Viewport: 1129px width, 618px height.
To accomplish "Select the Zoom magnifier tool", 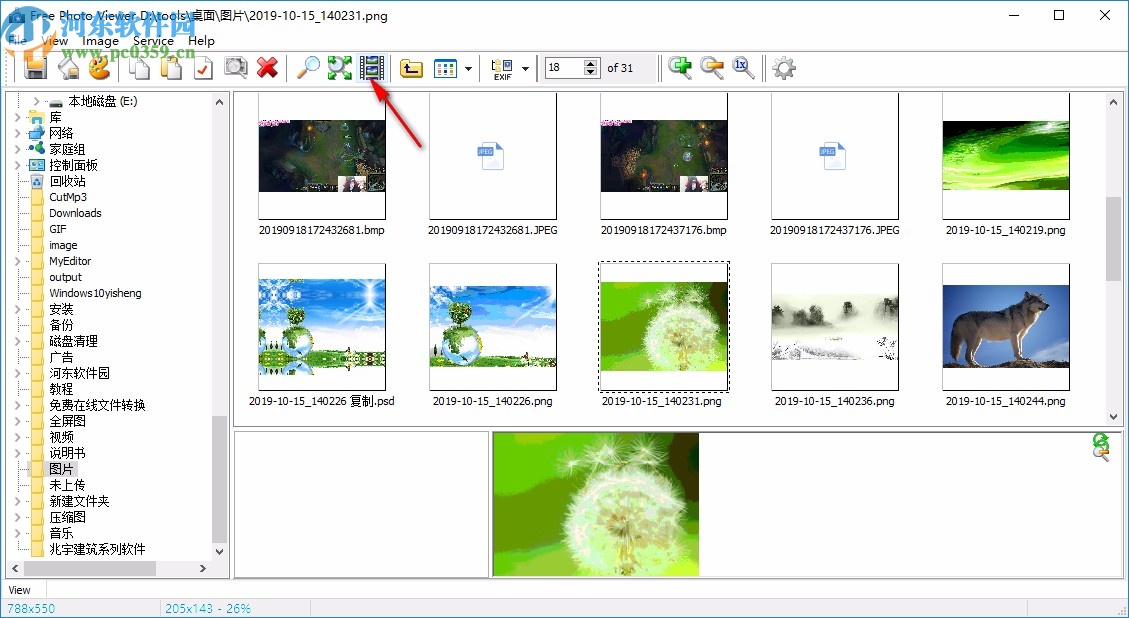I will (308, 67).
